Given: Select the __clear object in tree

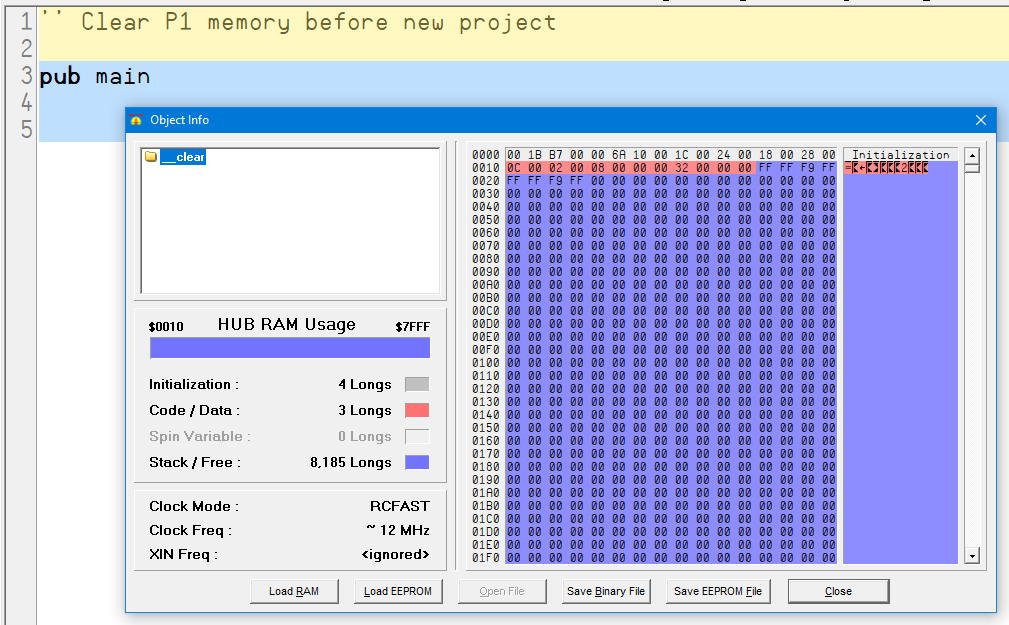Looking at the screenshot, I should coord(183,157).
